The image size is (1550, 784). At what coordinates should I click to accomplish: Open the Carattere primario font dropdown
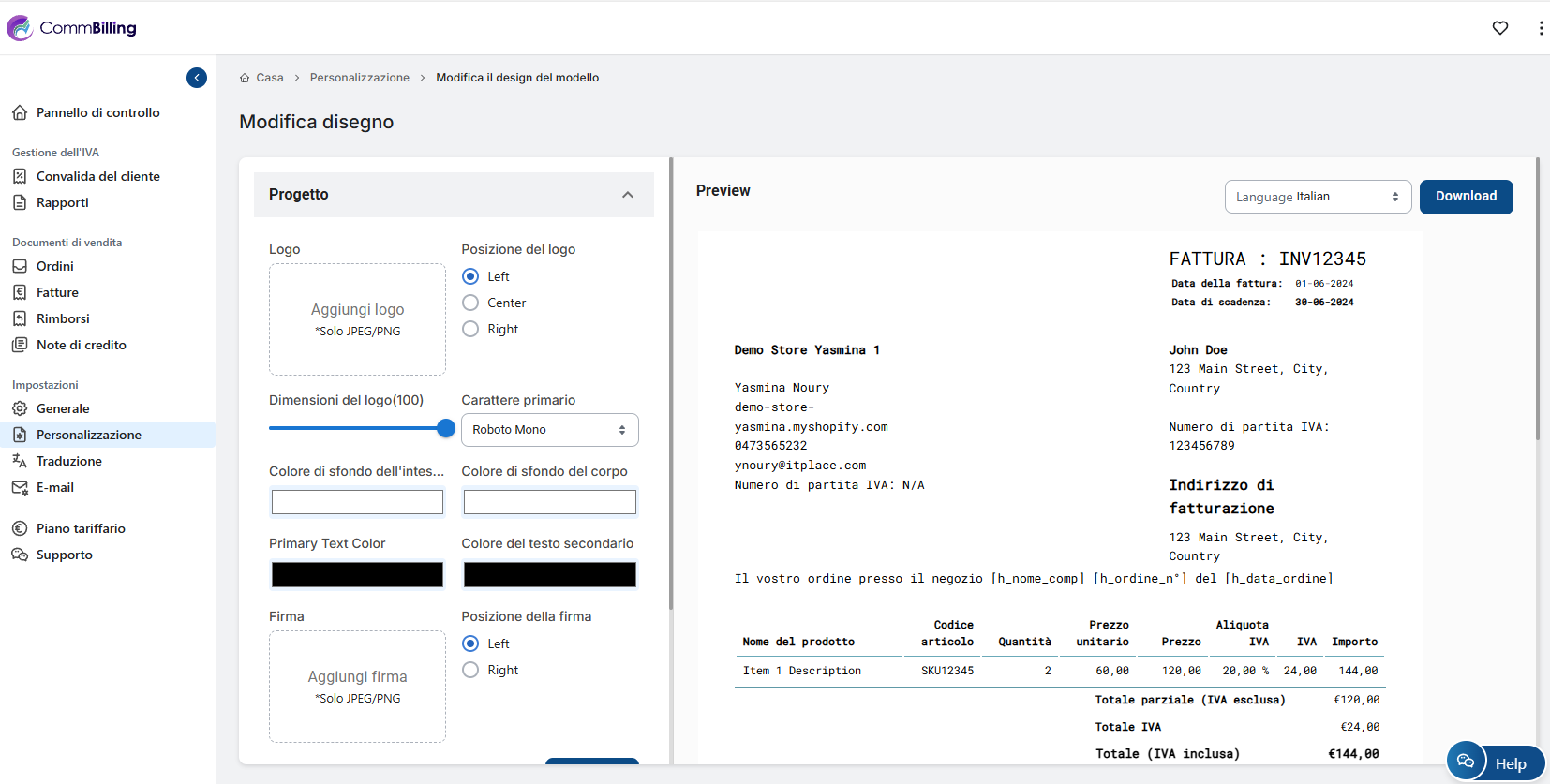(x=549, y=430)
